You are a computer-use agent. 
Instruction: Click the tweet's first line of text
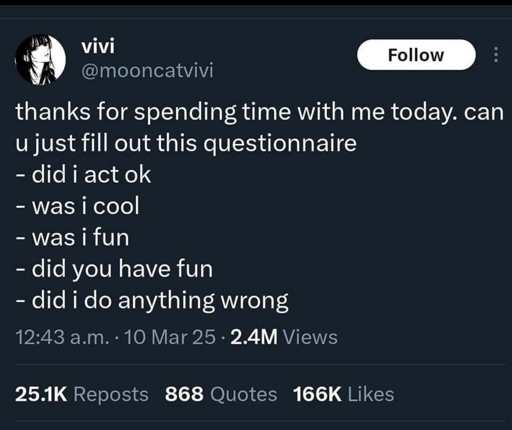tap(259, 112)
